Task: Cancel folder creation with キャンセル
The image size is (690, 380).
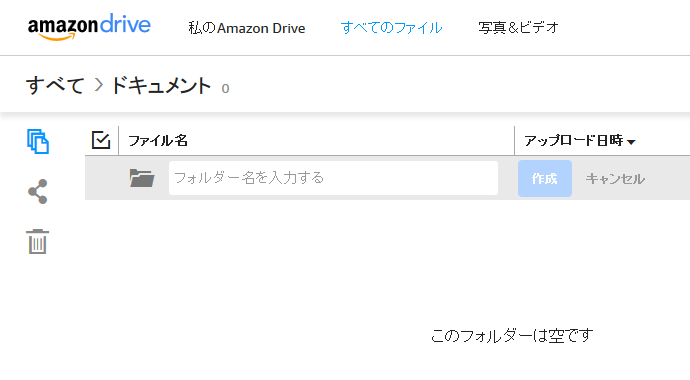Action: tap(615, 179)
